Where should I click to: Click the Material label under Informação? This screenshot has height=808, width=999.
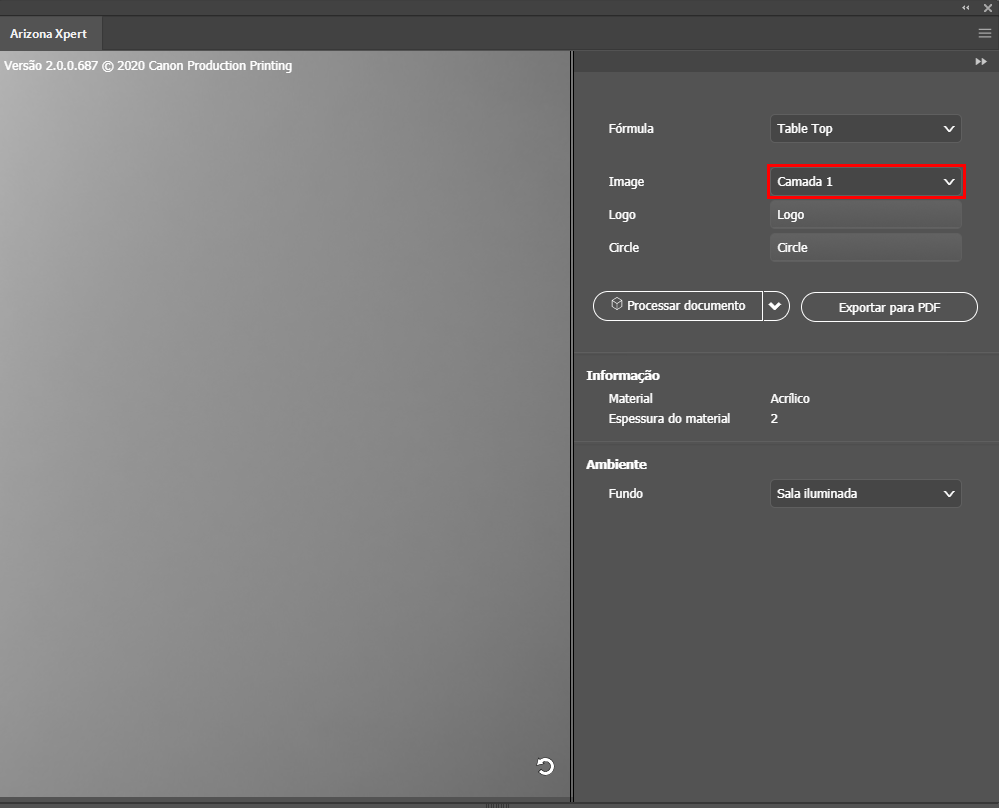(630, 399)
